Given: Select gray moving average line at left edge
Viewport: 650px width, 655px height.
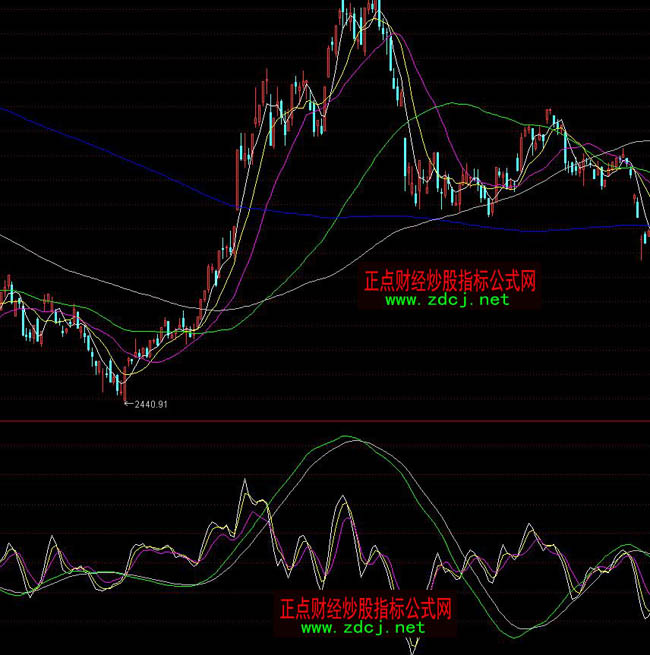Looking at the screenshot, I should (4, 238).
